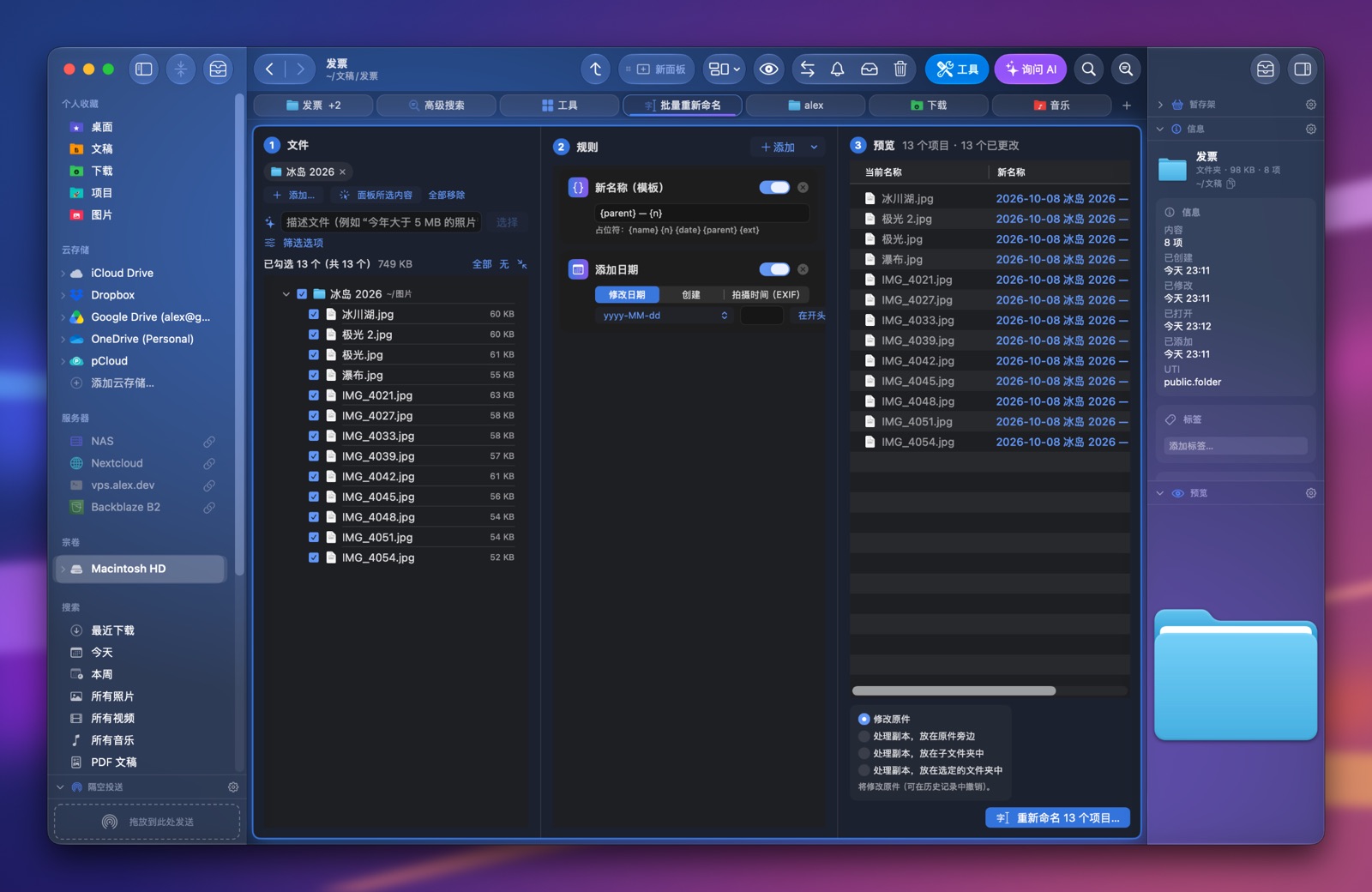
Task: Add a new tab with plus icon
Action: click(1127, 105)
